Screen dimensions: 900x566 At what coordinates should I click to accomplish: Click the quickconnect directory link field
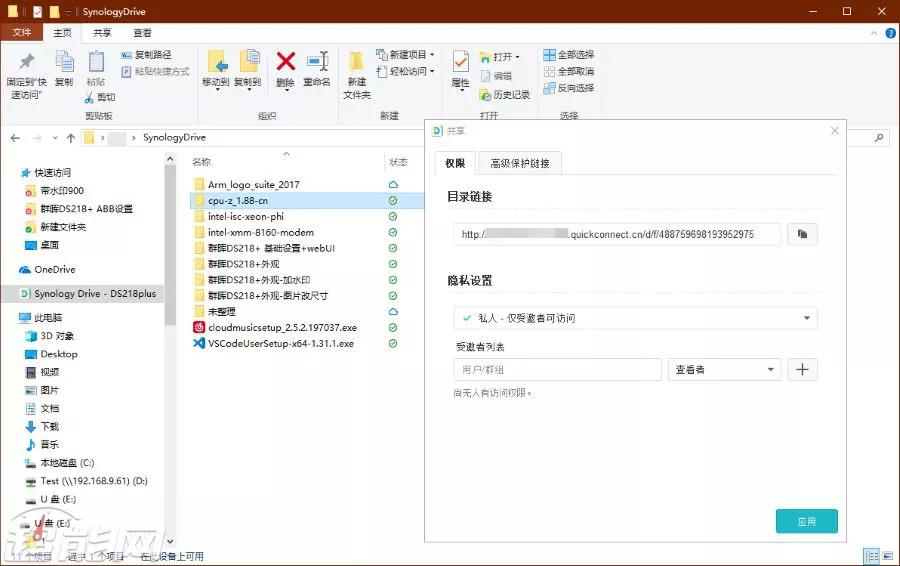point(617,234)
